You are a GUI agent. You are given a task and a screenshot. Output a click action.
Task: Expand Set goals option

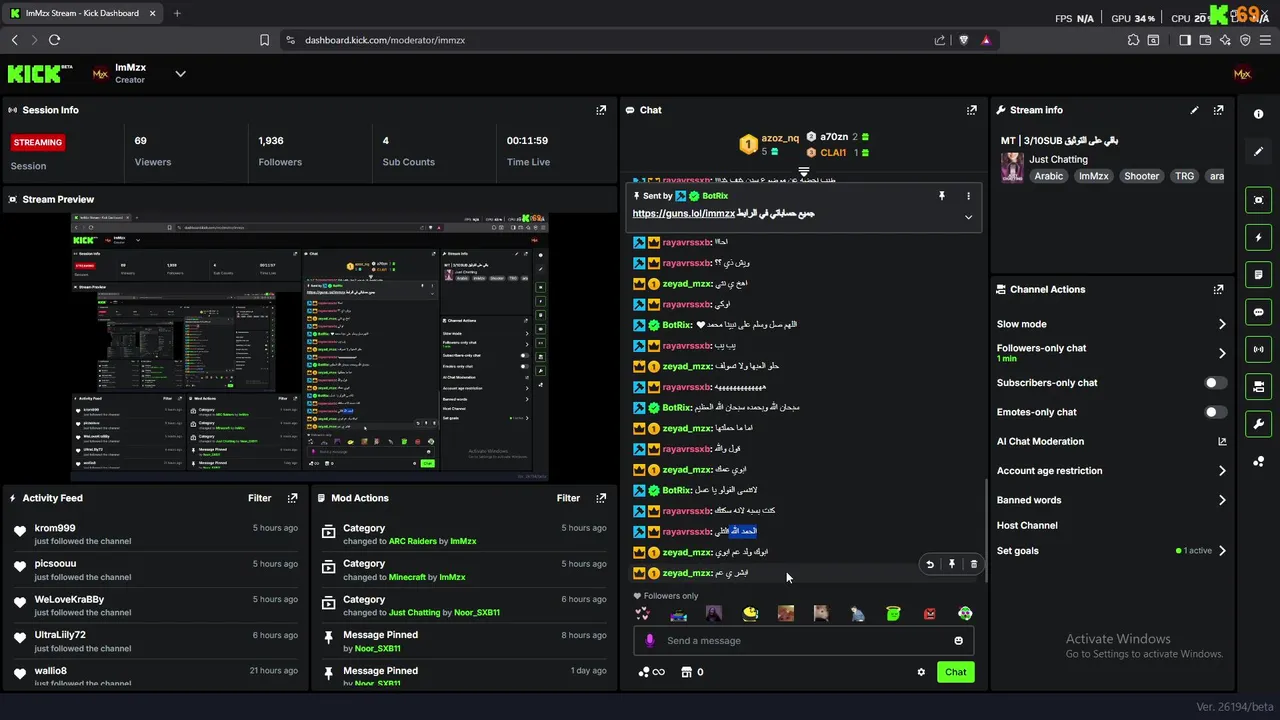1222,551
